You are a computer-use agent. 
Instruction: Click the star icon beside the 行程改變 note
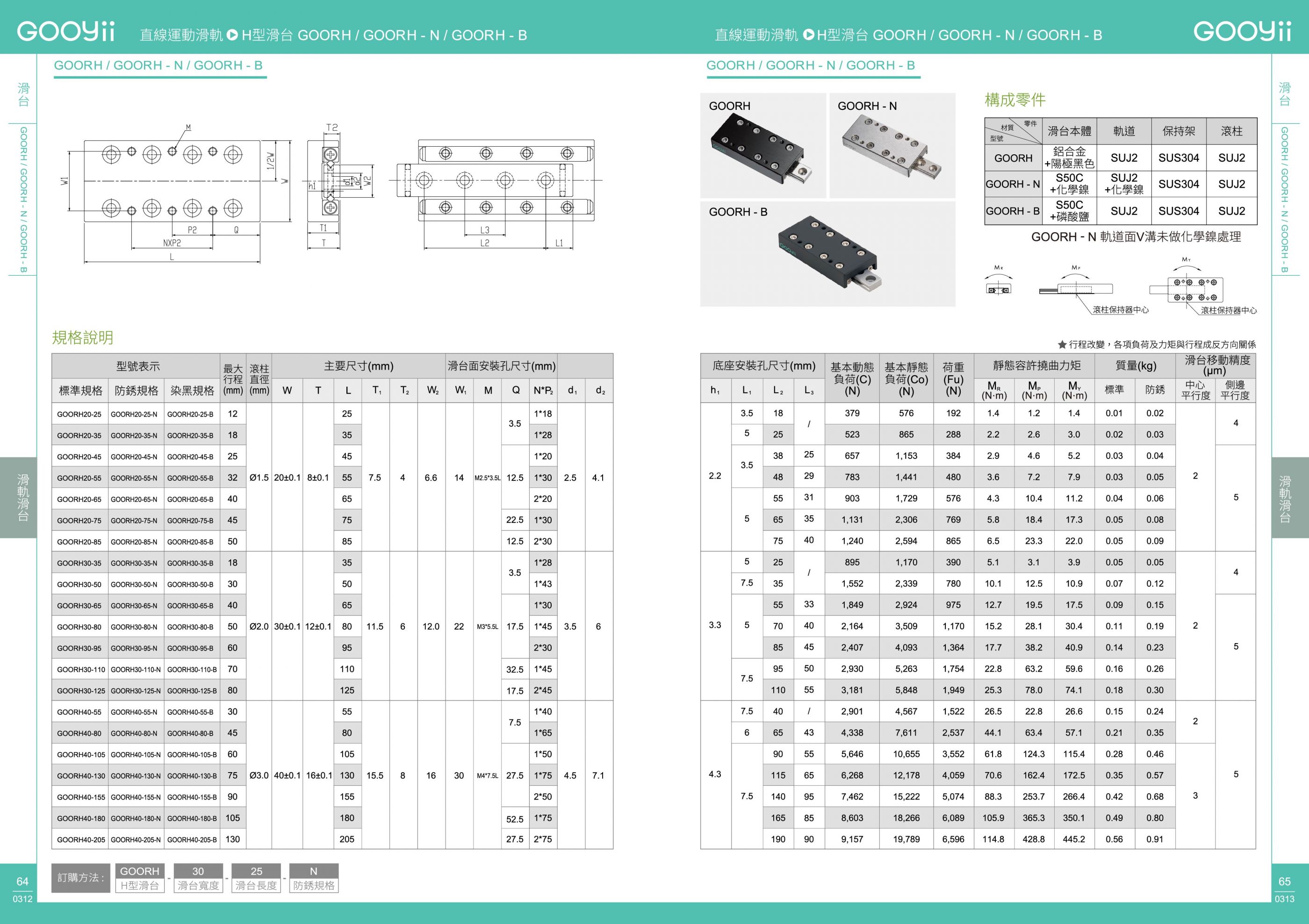tap(1062, 344)
